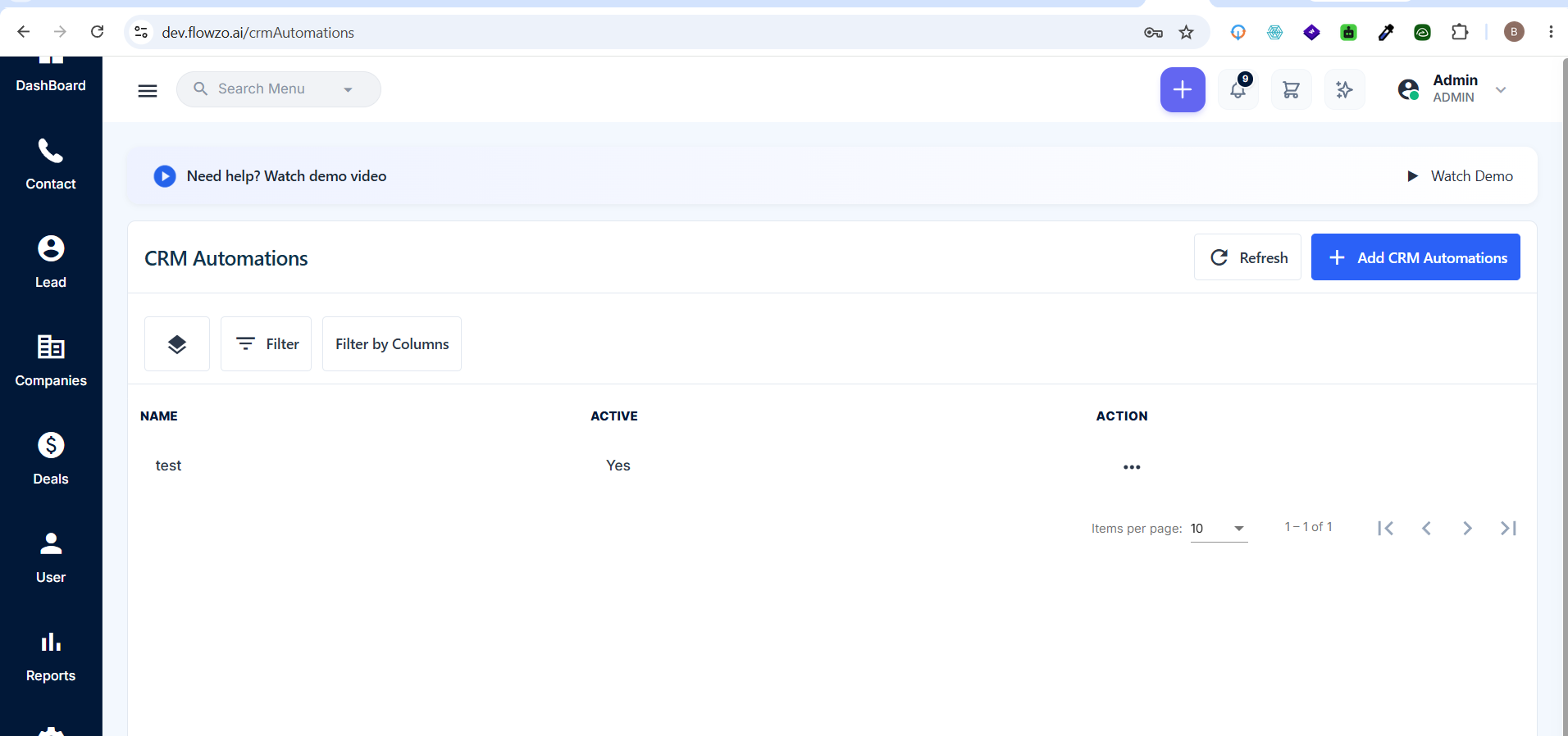The width and height of the screenshot is (1568, 736).
Task: Click the layers group icon button
Action: coord(177,344)
